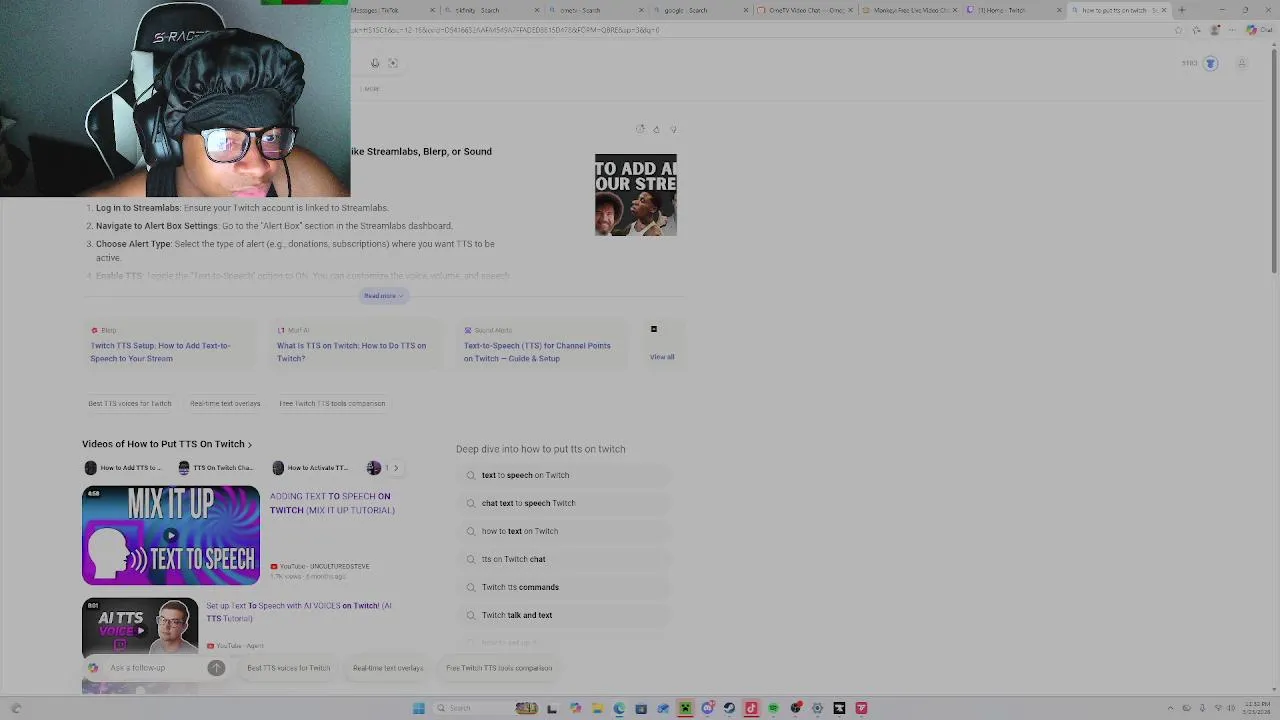Click bottom-bar Real-time text overlays chip
The width and height of the screenshot is (1280, 720).
coord(388,668)
